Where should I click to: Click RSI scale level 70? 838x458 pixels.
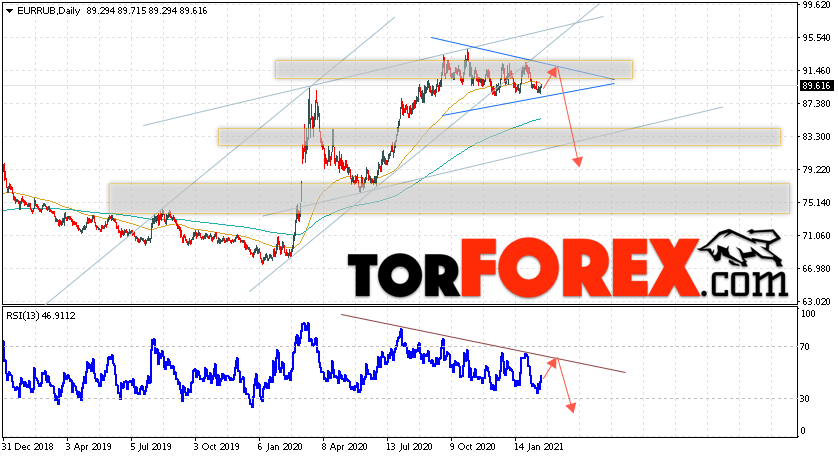[x=806, y=347]
